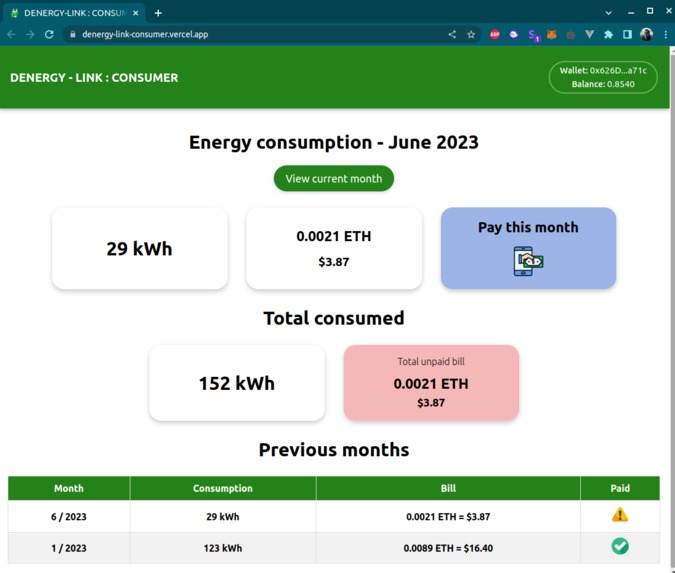Click the Bill column header

point(448,488)
